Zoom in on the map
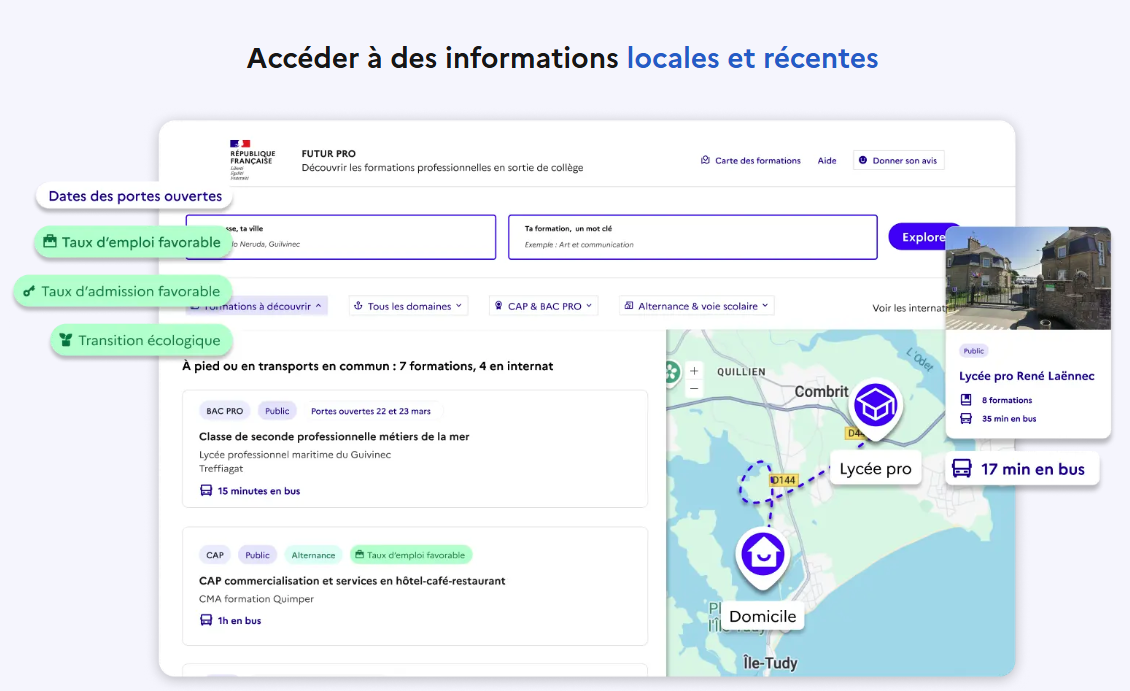 [x=694, y=371]
